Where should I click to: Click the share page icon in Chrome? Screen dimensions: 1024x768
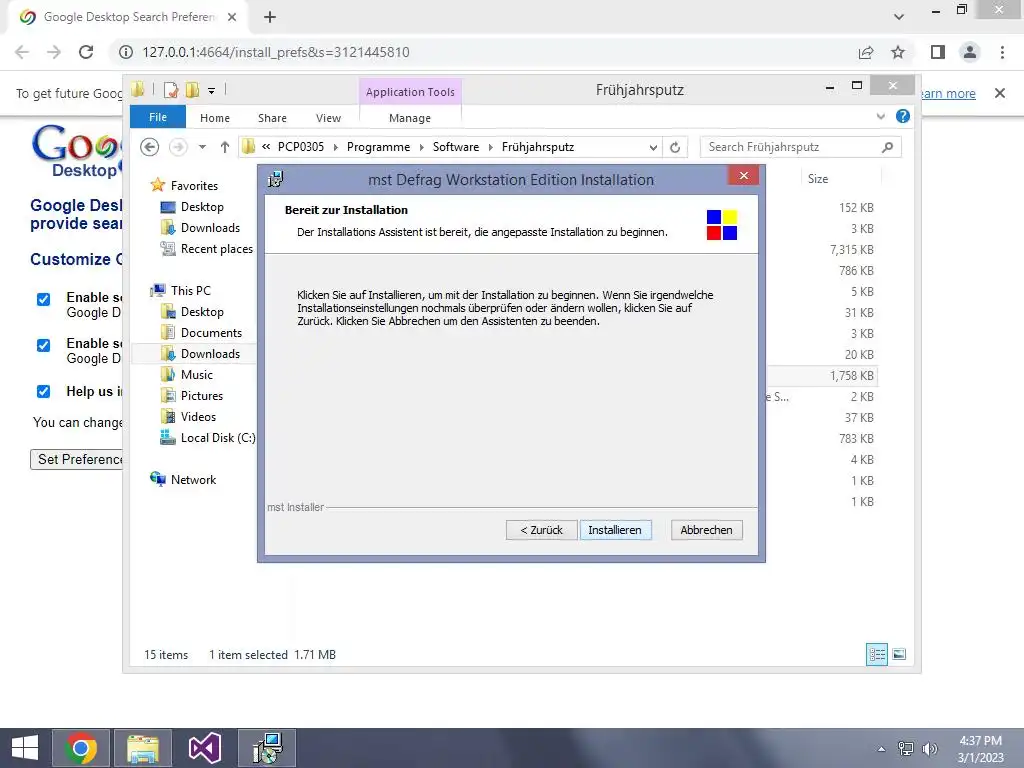[866, 52]
